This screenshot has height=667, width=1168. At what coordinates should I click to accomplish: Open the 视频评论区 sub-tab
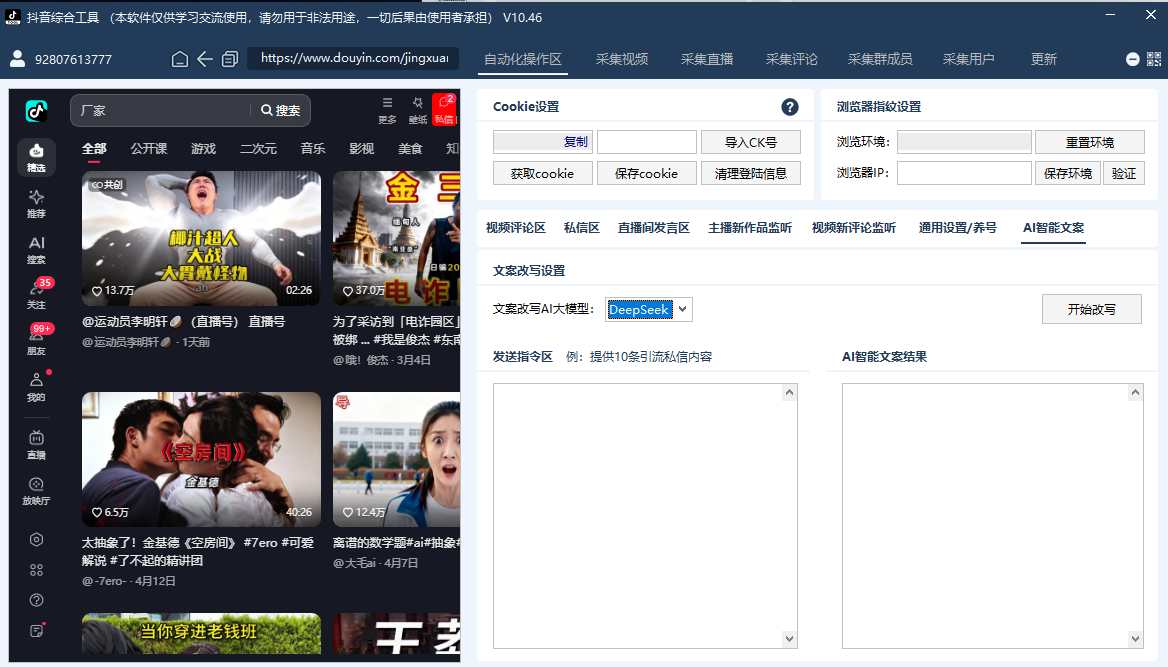coord(515,228)
